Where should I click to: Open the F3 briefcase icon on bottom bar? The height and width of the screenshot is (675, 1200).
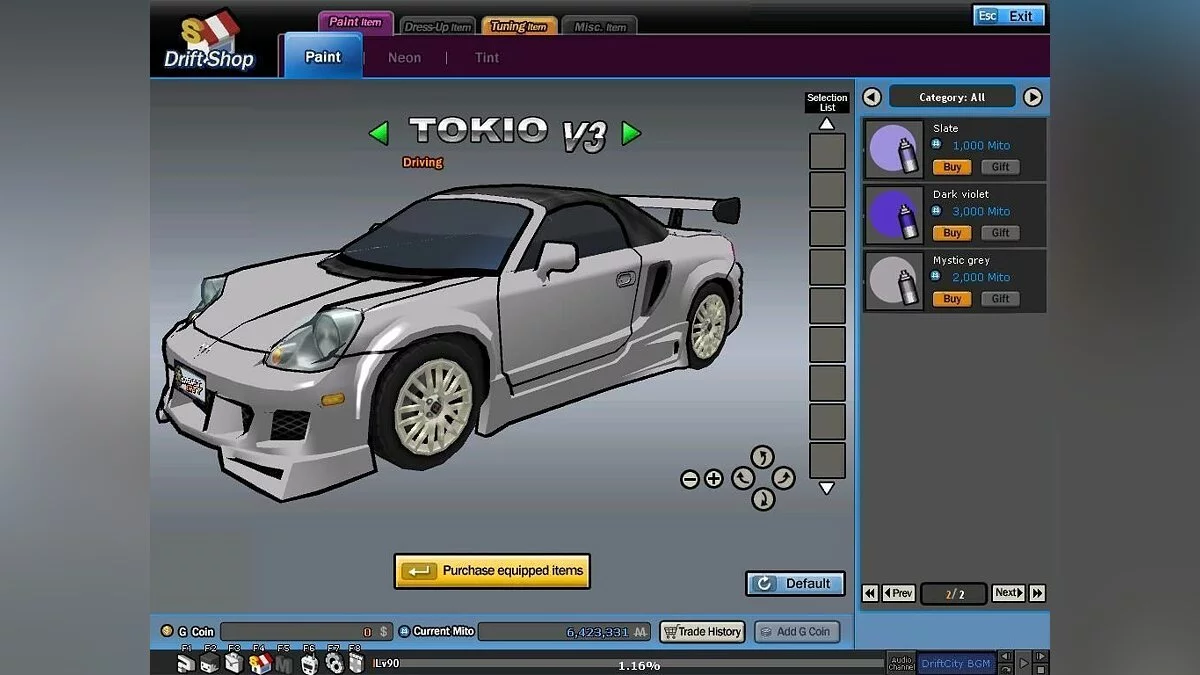tap(232, 663)
